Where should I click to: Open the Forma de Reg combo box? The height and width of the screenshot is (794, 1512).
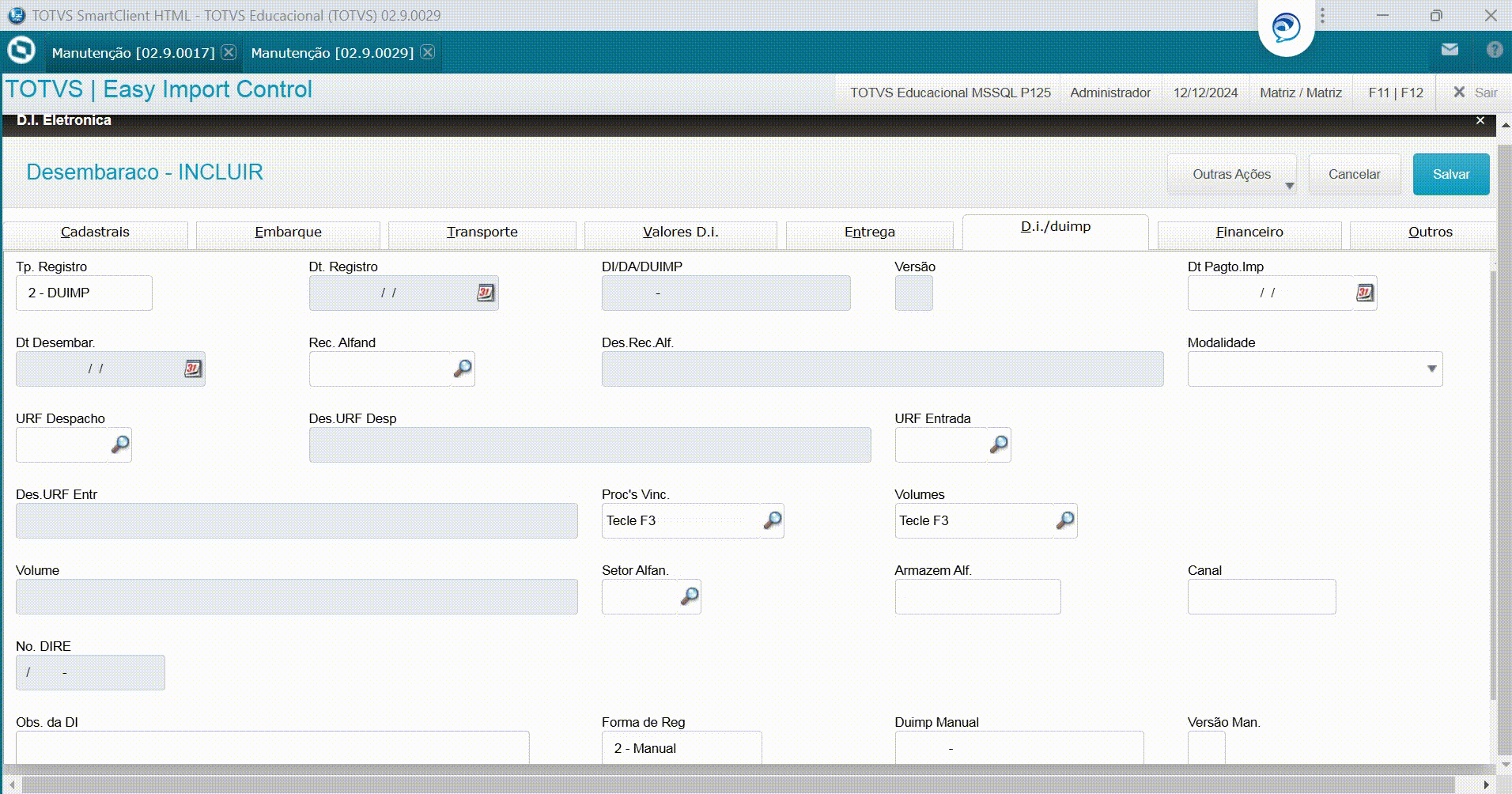[682, 747]
